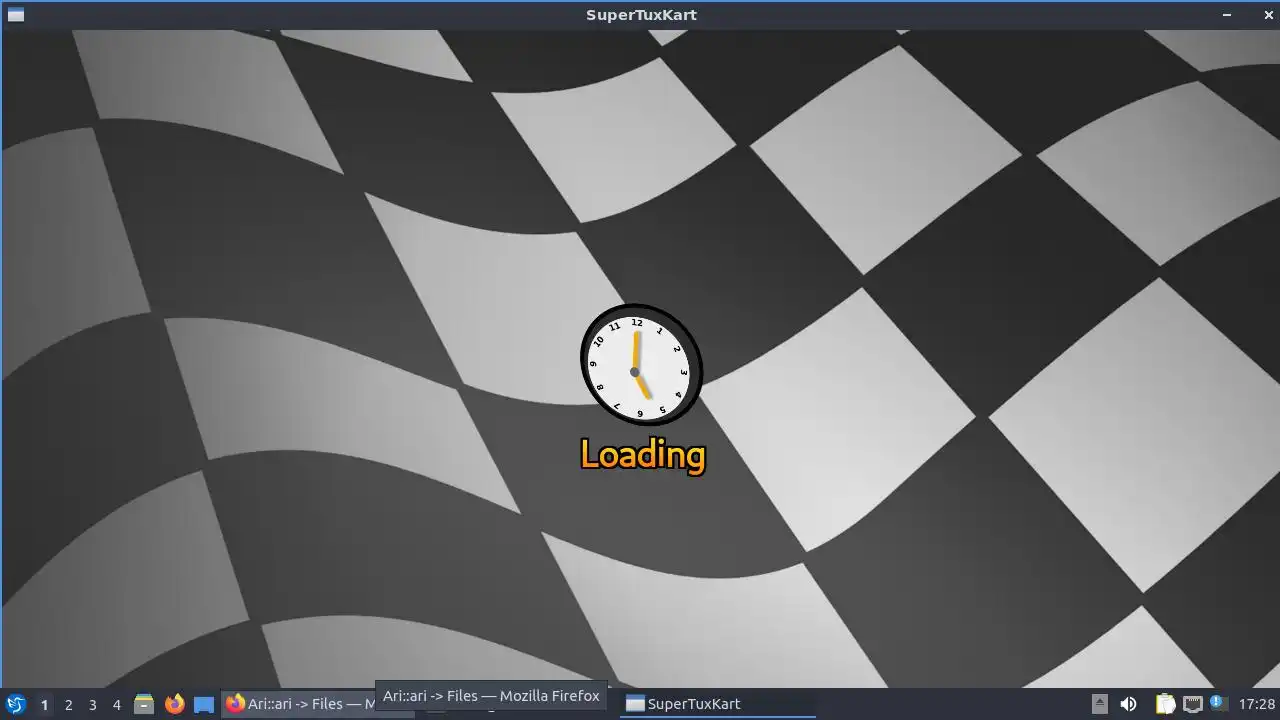Click the loading clock graphic
Image resolution: width=1280 pixels, height=720 pixels.
[x=641, y=365]
